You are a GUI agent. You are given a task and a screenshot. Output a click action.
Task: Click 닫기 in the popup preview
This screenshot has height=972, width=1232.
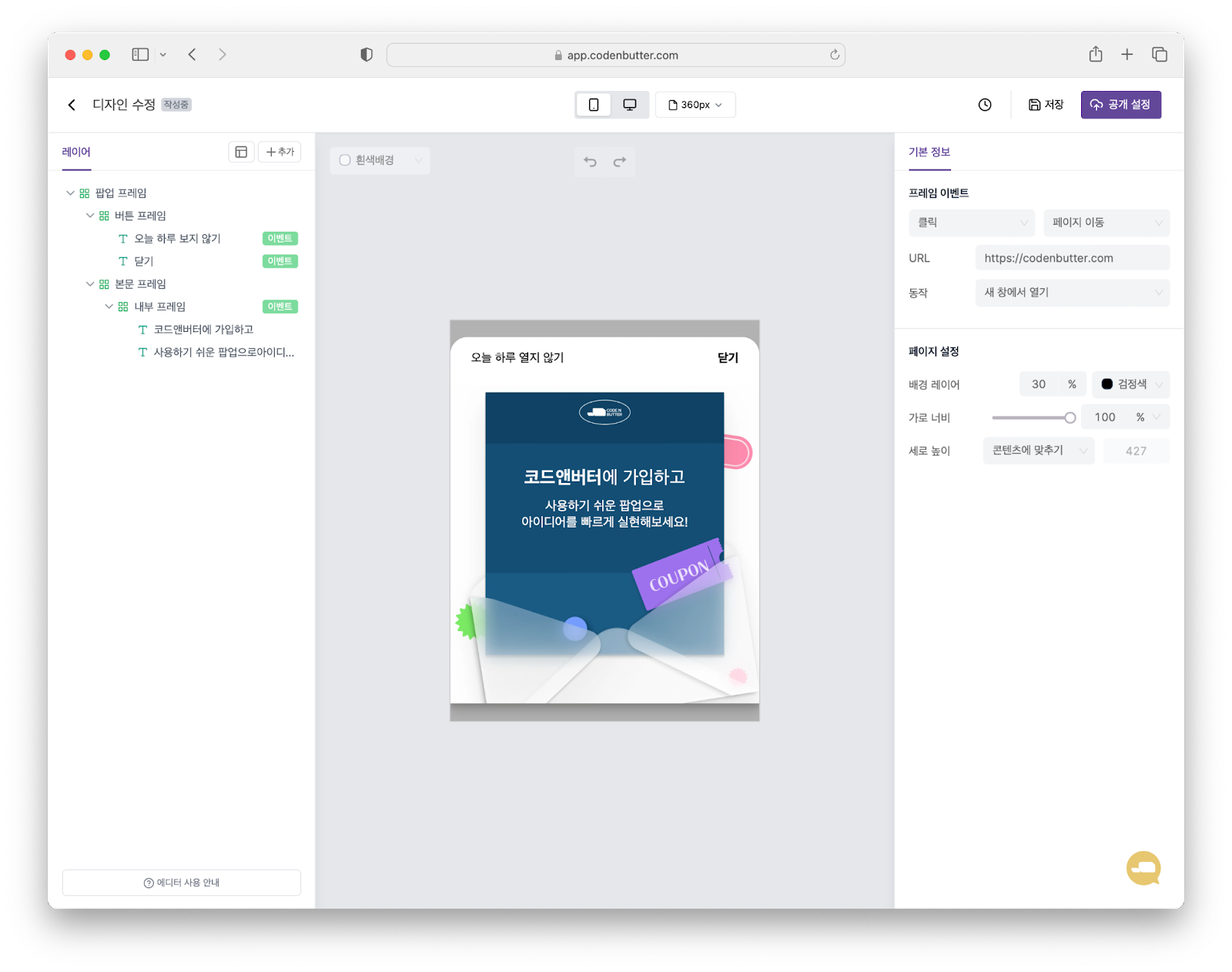[728, 358]
